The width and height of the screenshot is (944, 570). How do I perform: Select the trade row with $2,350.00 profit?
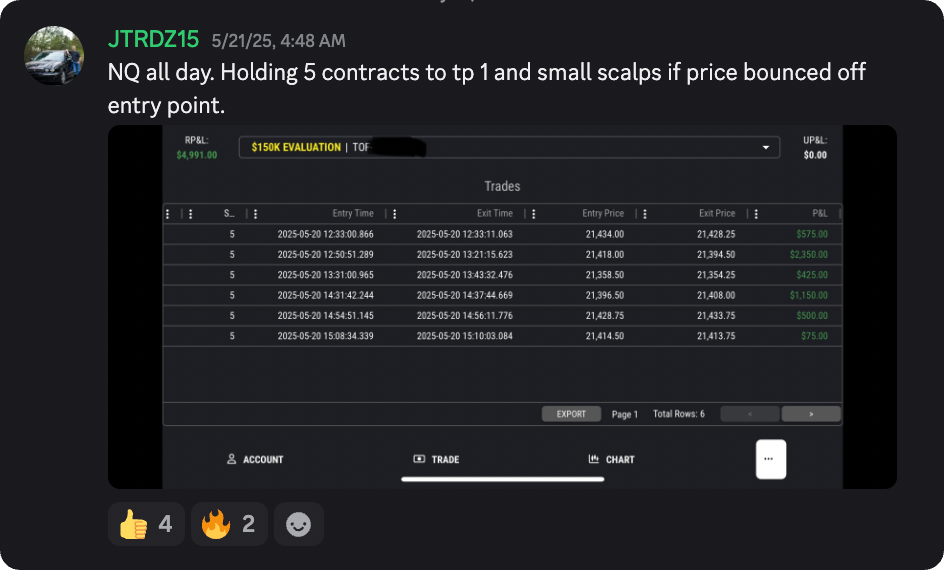tap(500, 254)
